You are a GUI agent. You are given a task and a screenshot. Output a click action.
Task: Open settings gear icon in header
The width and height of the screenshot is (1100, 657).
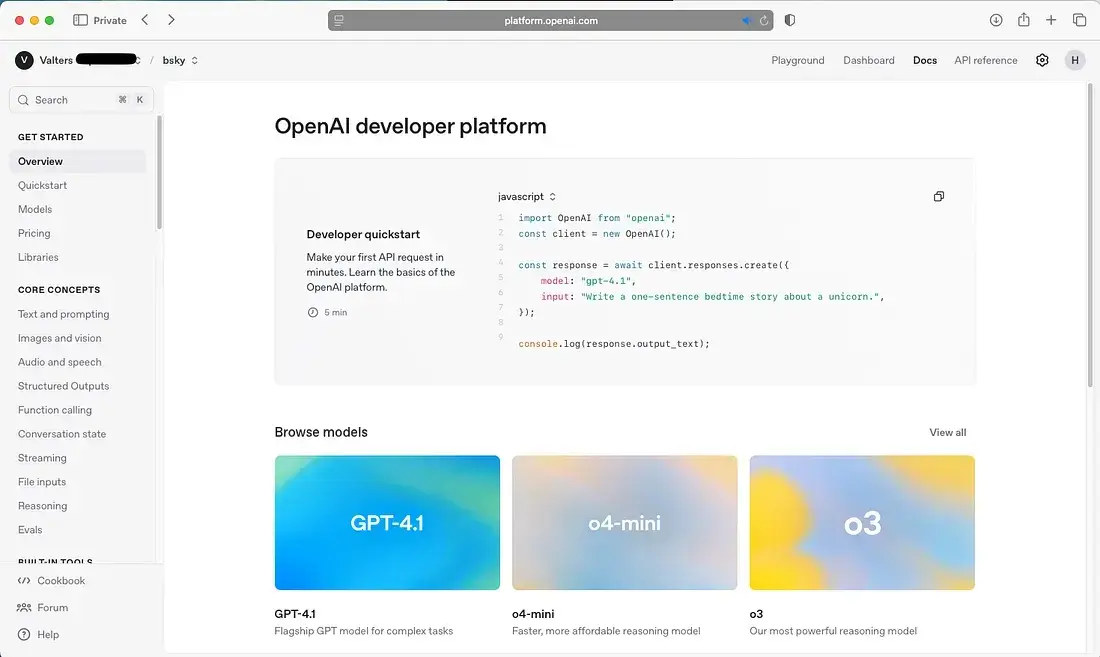point(1042,60)
